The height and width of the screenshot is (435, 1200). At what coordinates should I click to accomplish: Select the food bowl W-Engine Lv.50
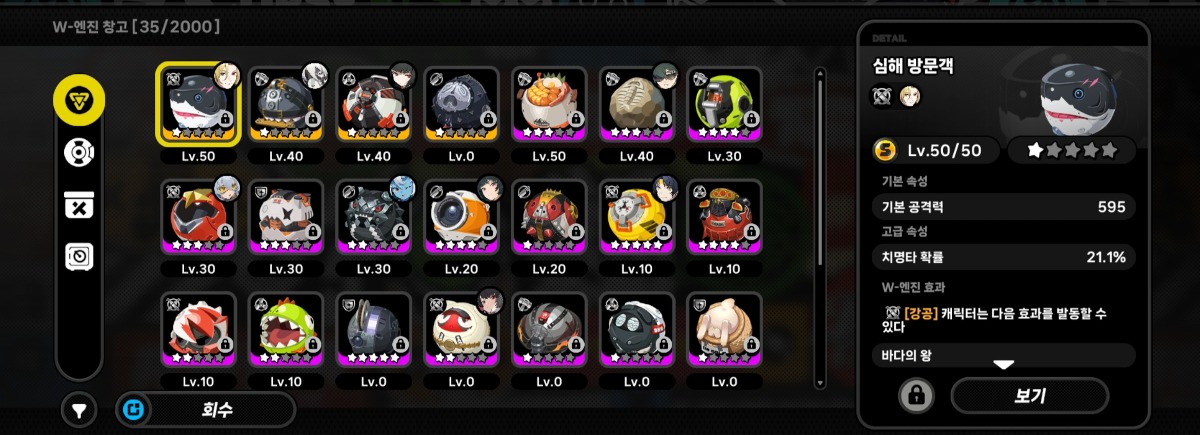click(x=550, y=105)
